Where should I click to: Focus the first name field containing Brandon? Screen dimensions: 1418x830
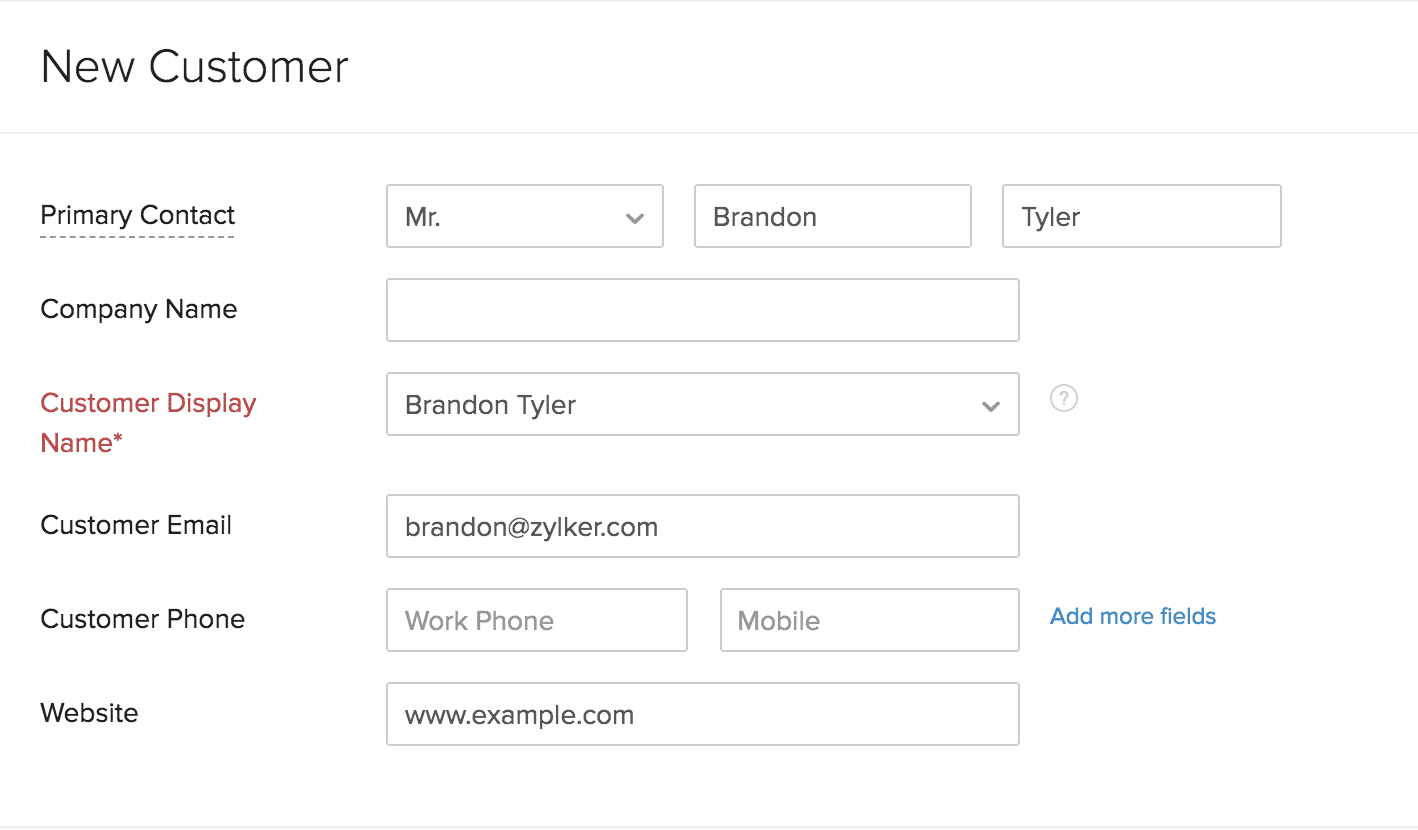pos(832,216)
